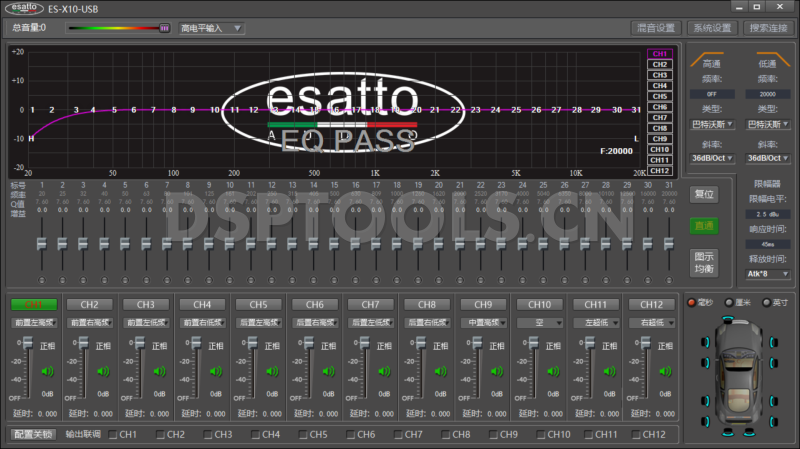The width and height of the screenshot is (800, 449).
Task: Select the right subwoofer behind the car
Action: 749,433
